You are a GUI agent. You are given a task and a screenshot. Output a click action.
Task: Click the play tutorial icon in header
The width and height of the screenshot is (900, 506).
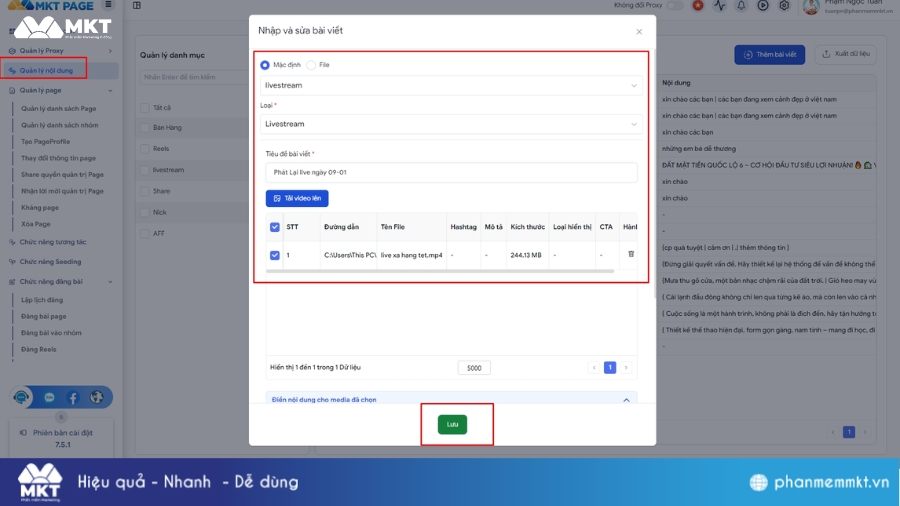[x=763, y=5]
